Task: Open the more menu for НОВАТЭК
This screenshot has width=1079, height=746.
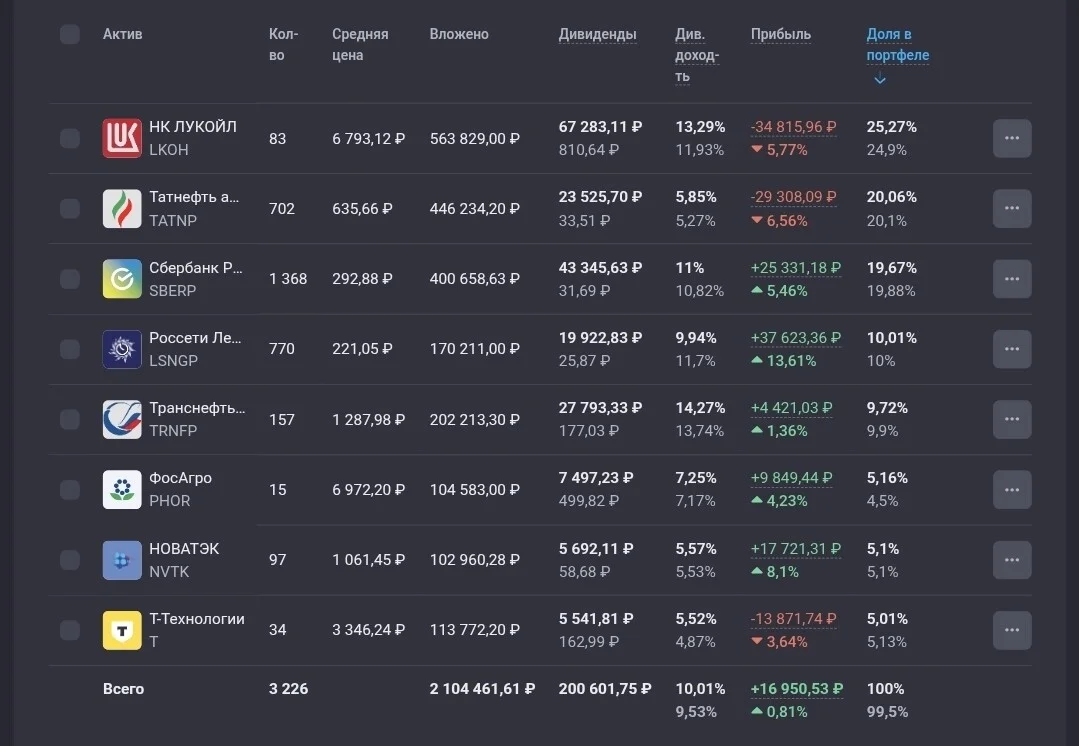Action: coord(1012,560)
